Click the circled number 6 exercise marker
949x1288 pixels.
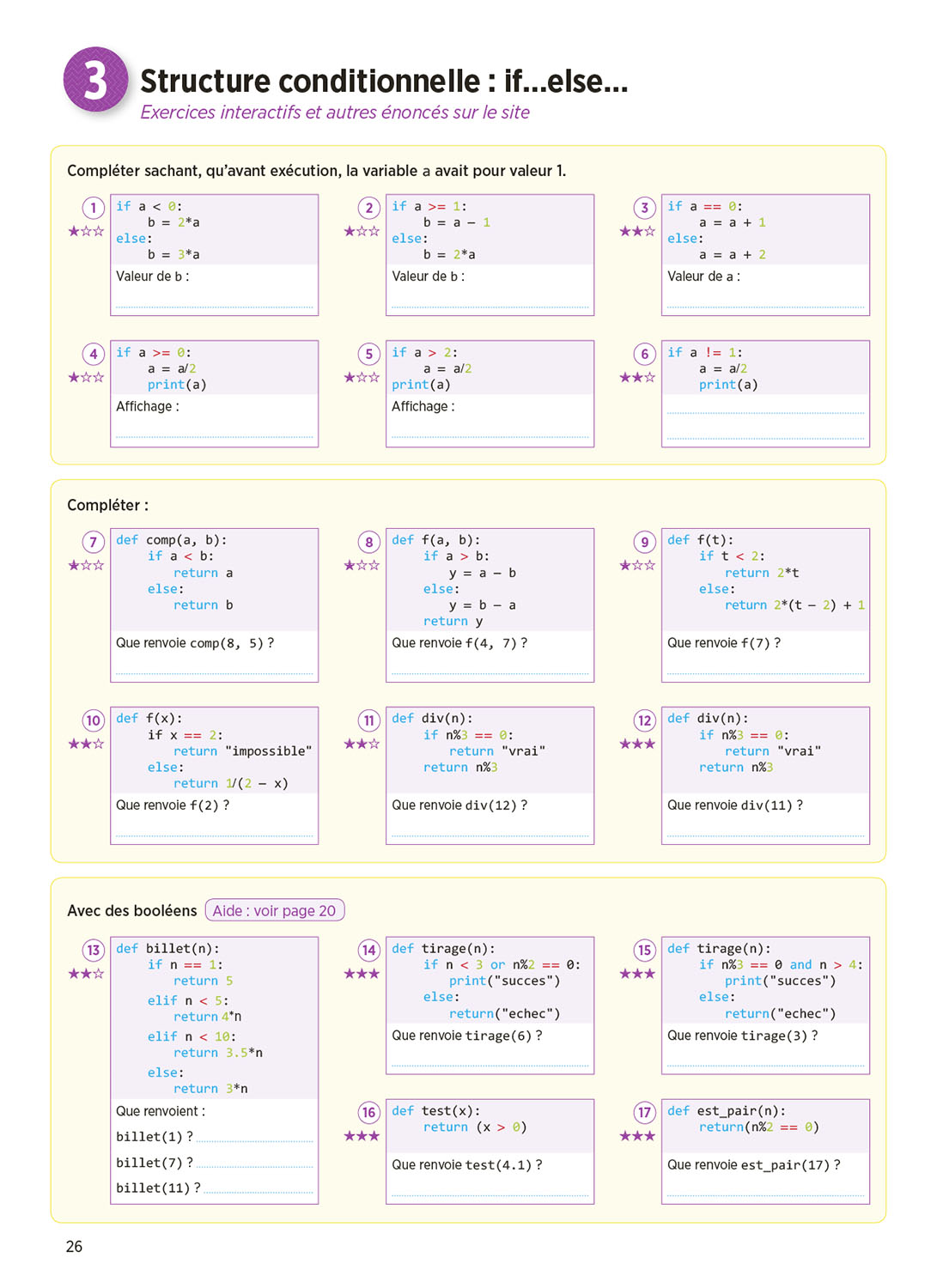coord(644,354)
